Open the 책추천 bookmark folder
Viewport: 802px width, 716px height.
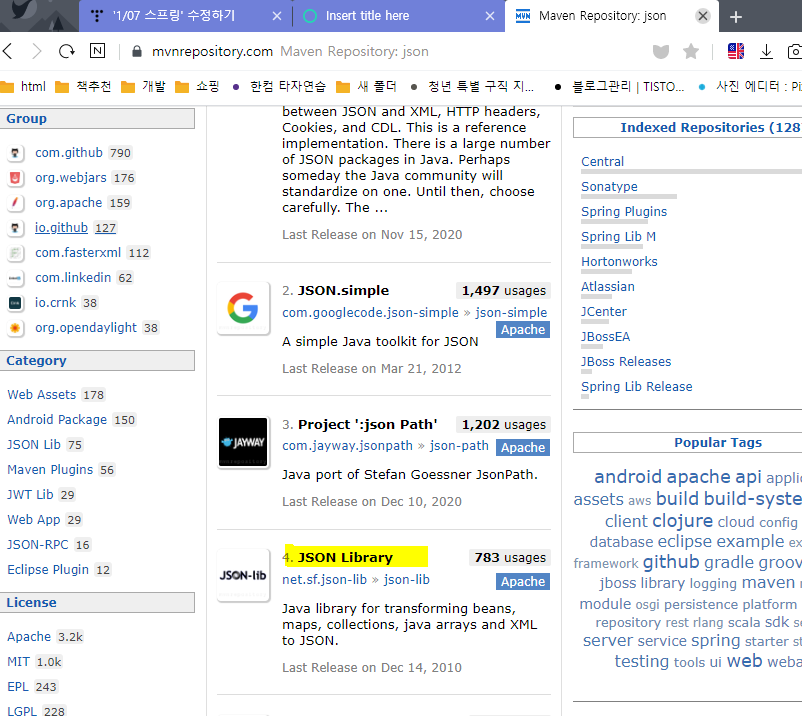coord(83,86)
